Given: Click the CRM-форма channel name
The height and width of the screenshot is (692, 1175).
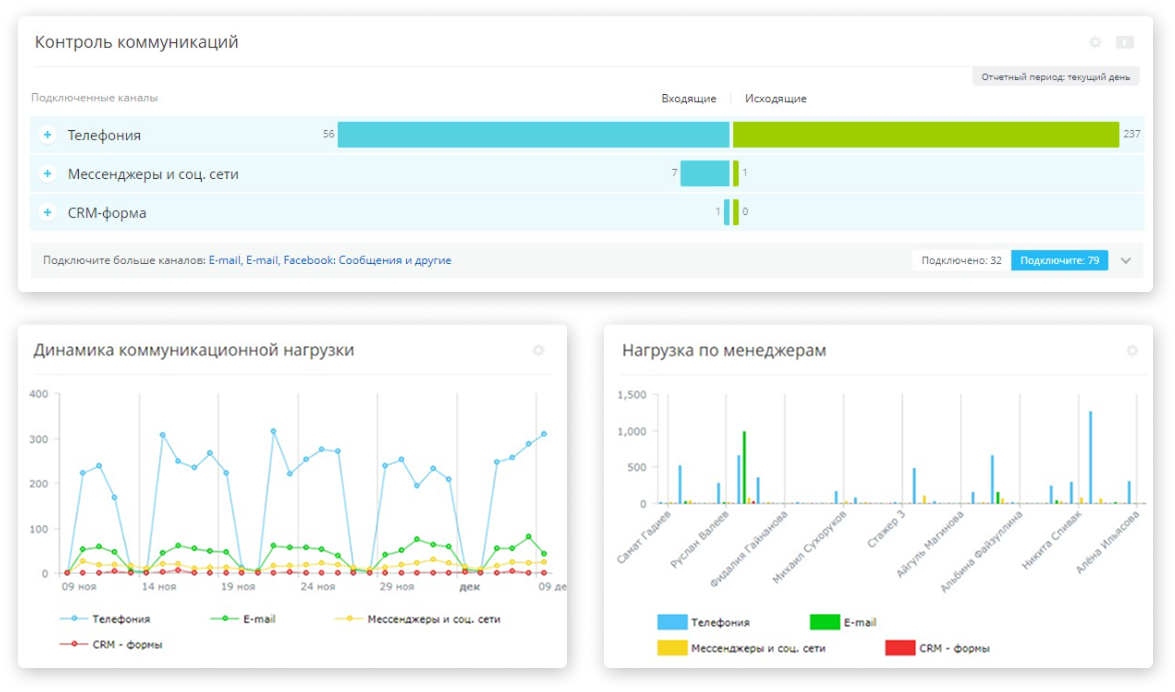Looking at the screenshot, I should coord(107,213).
